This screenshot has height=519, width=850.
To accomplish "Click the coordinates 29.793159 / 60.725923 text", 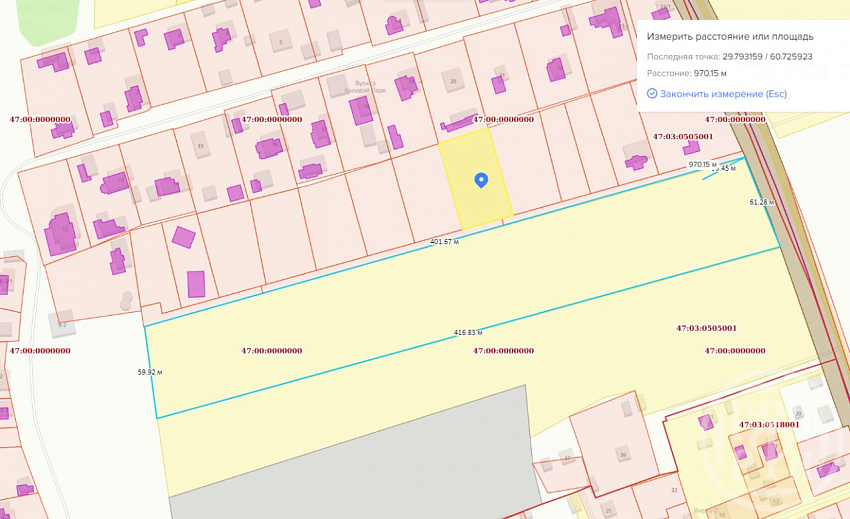I will point(767,56).
